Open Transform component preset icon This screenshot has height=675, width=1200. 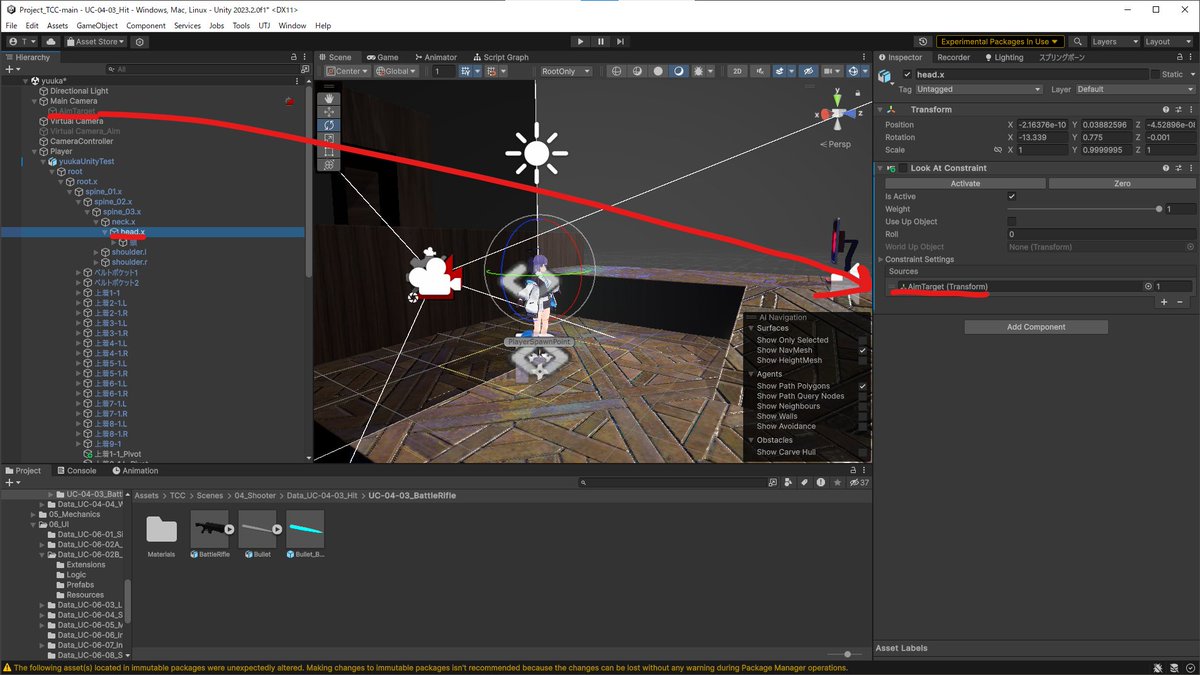point(1178,109)
